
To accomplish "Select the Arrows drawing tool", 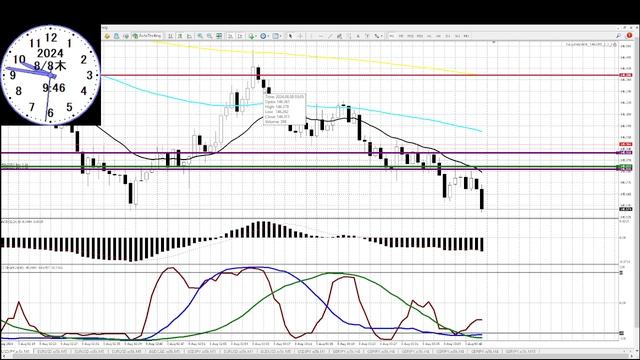I will (x=376, y=36).
